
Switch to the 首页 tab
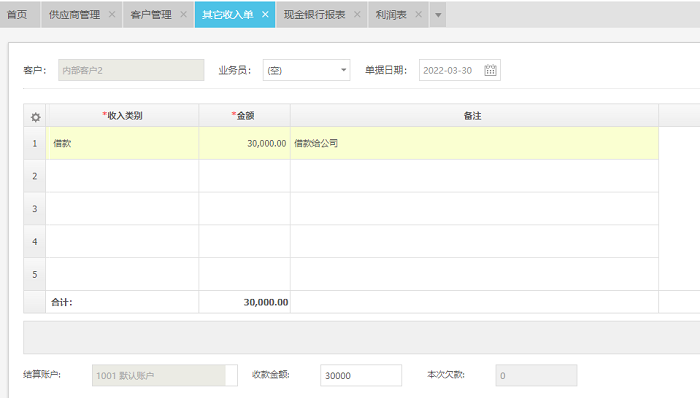tap(17, 15)
